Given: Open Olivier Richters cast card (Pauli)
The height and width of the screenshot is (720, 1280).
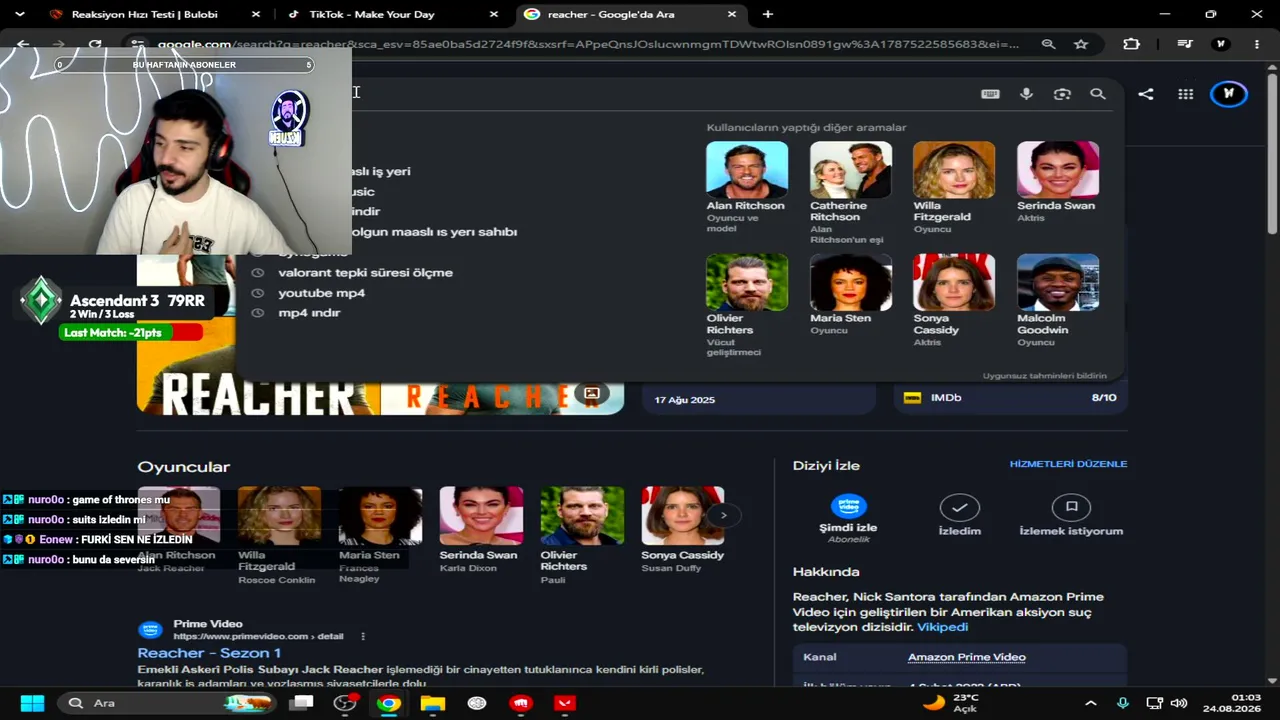Looking at the screenshot, I should click(x=581, y=536).
